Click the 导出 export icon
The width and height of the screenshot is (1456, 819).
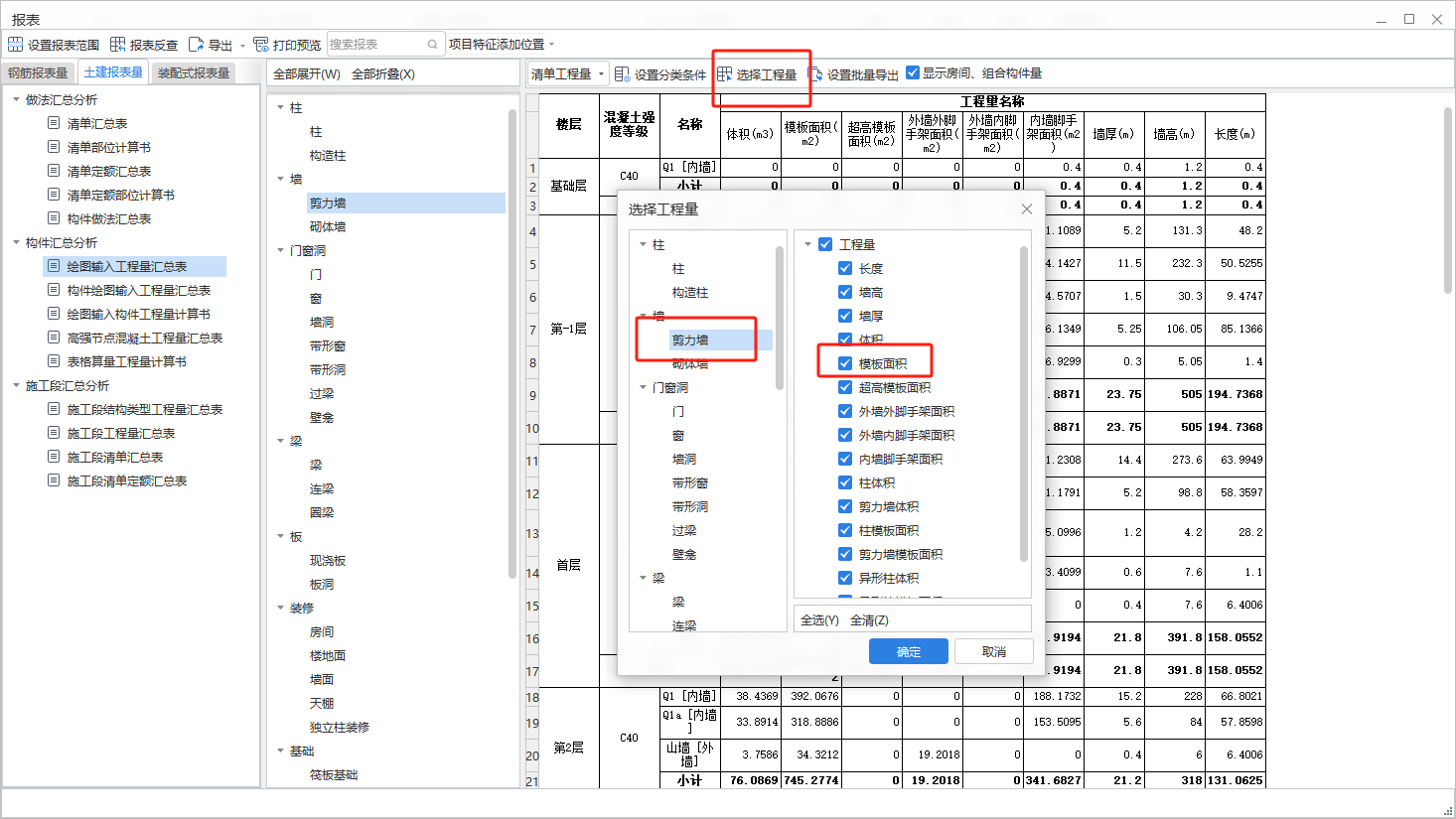196,45
